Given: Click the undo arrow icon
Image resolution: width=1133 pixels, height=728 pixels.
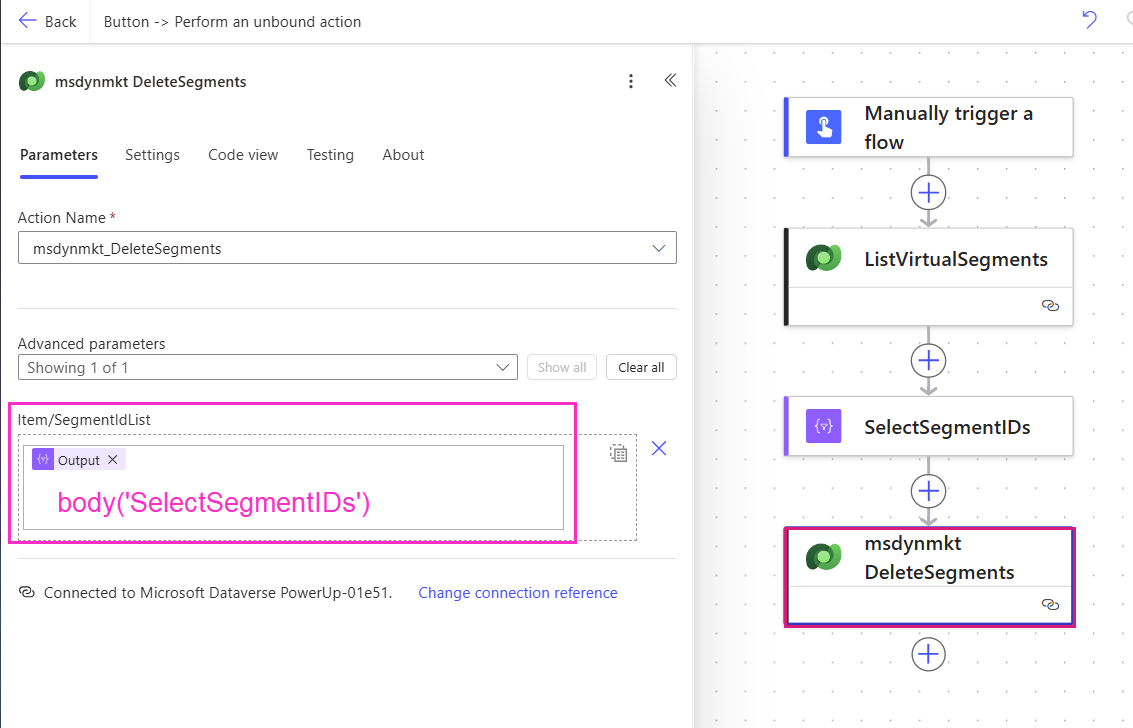Looking at the screenshot, I should coord(1090,20).
